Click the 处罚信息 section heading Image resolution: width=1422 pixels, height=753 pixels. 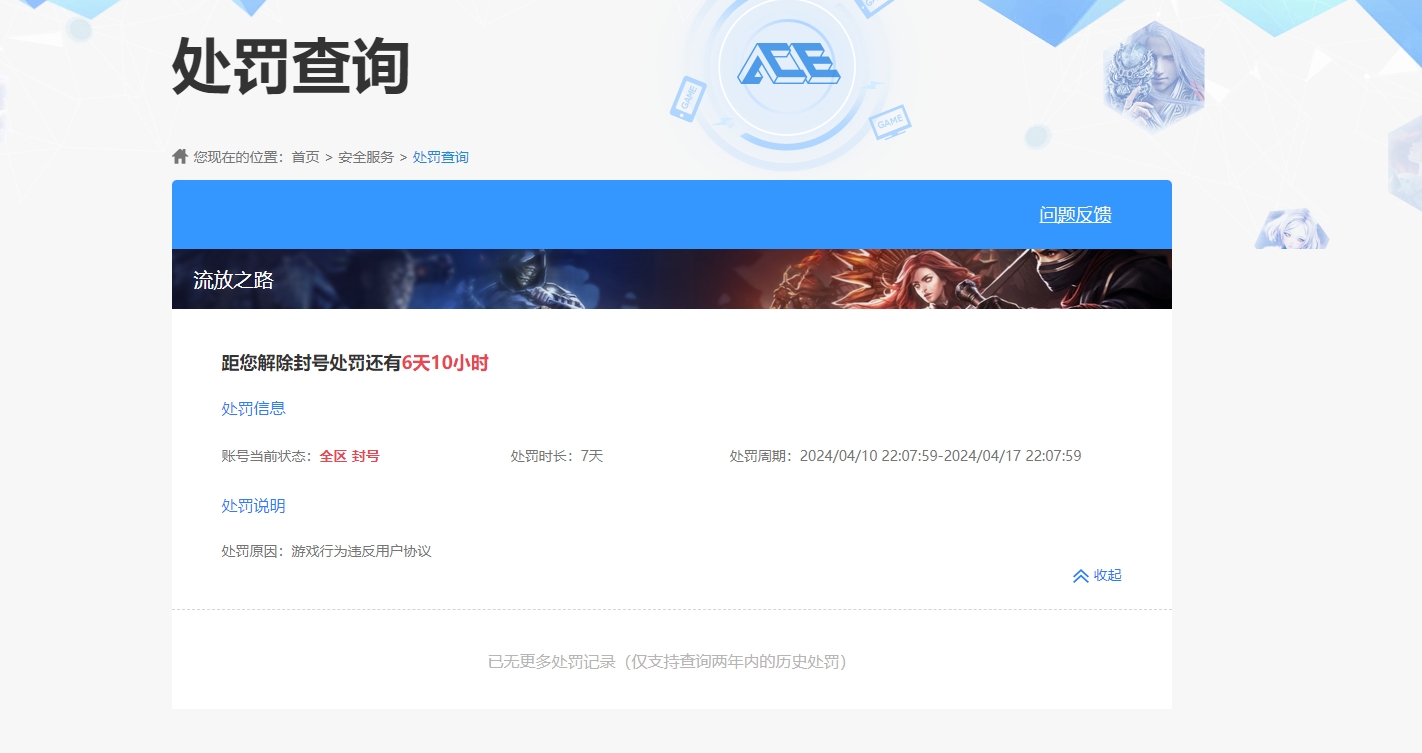[x=253, y=408]
